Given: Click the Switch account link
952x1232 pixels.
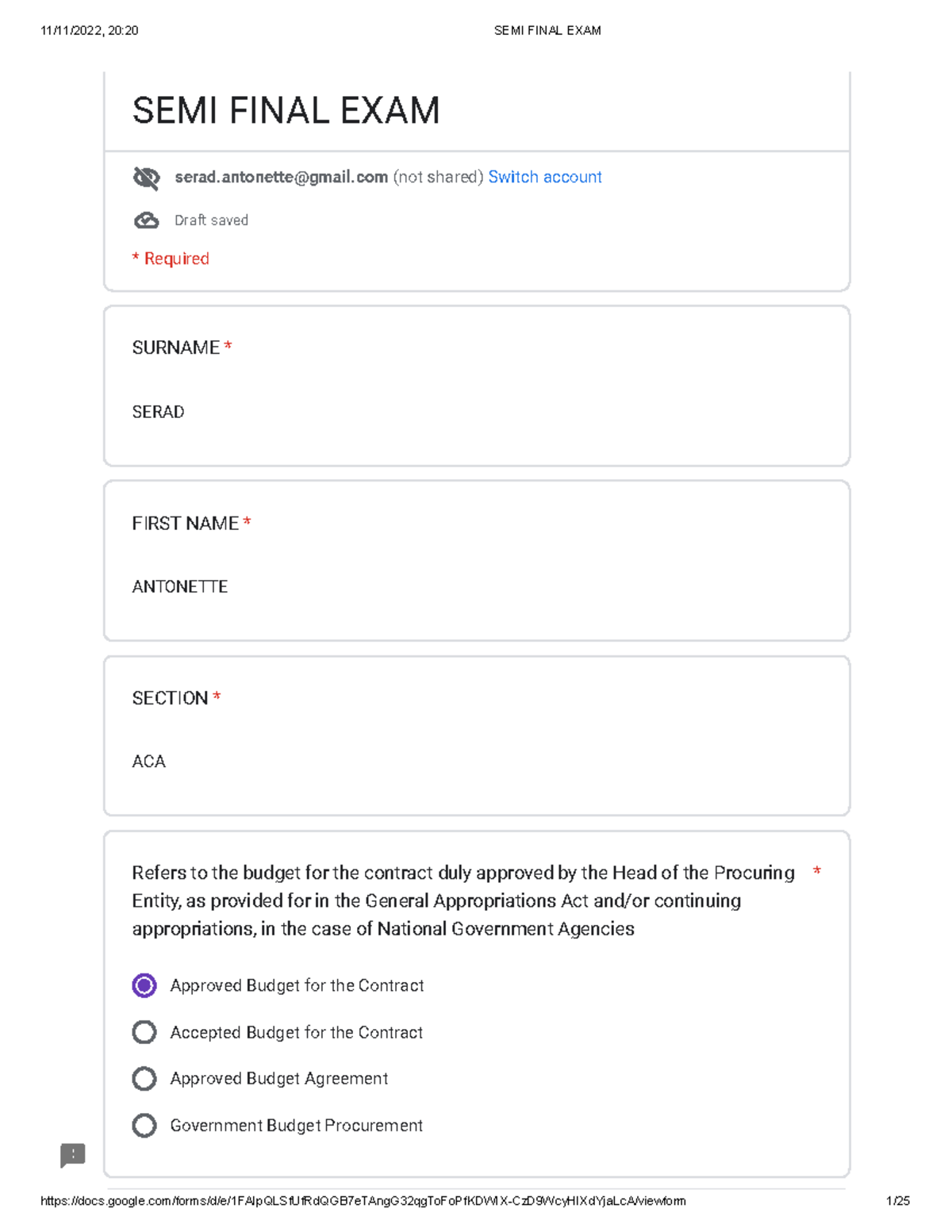Looking at the screenshot, I should pos(545,177).
